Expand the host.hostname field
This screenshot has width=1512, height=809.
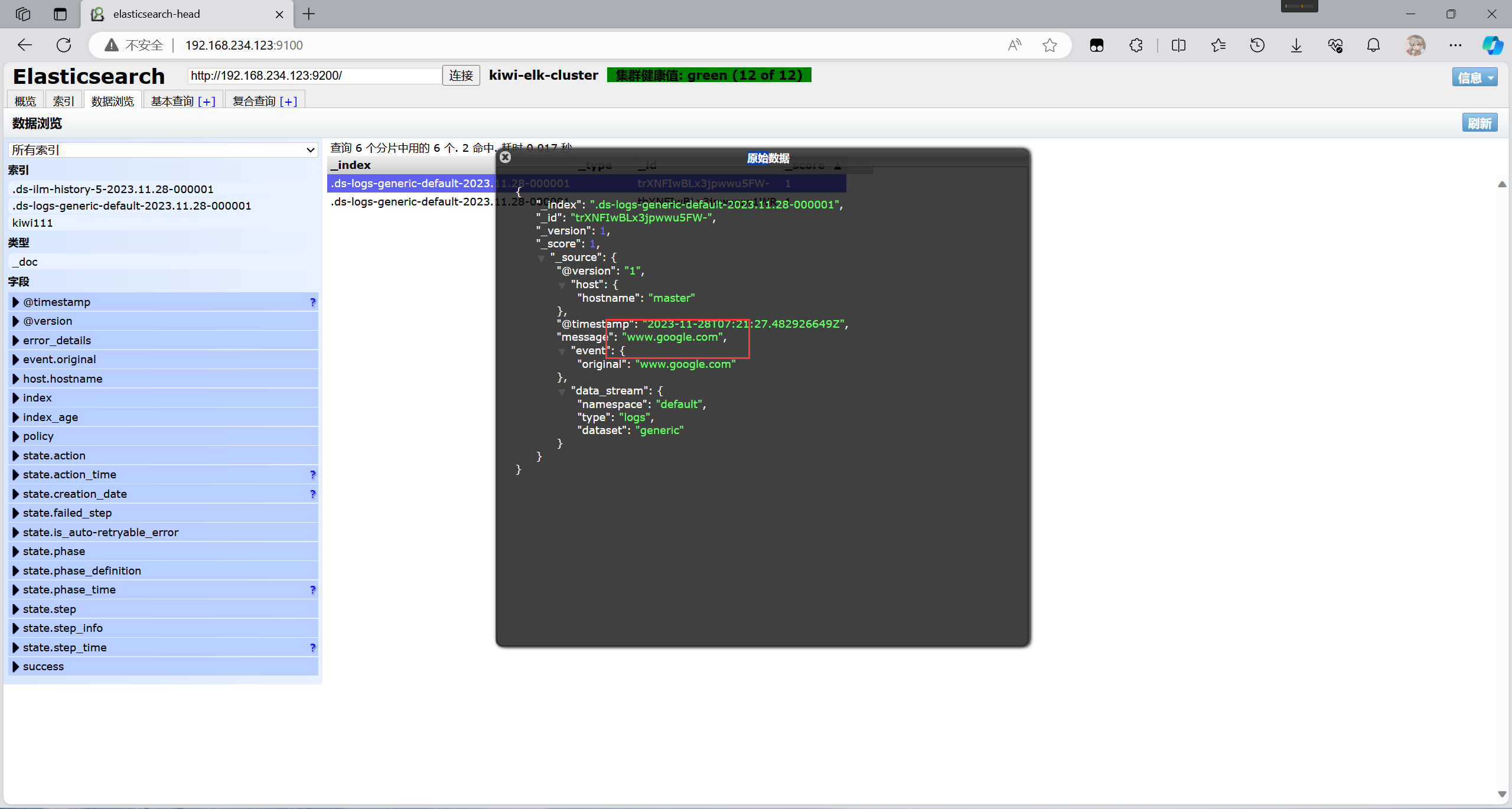click(x=62, y=379)
